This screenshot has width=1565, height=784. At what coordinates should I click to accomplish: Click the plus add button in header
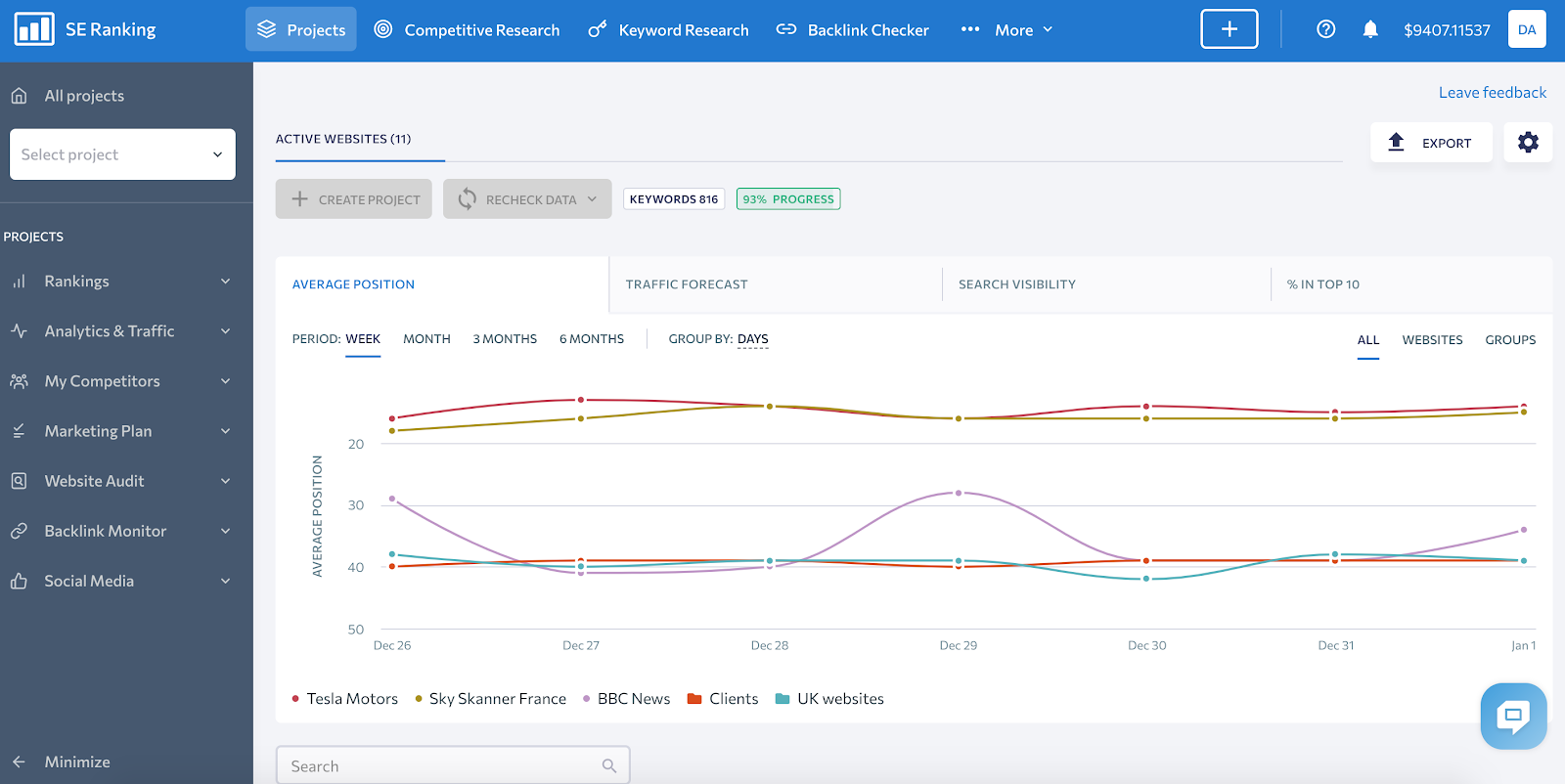(1230, 29)
